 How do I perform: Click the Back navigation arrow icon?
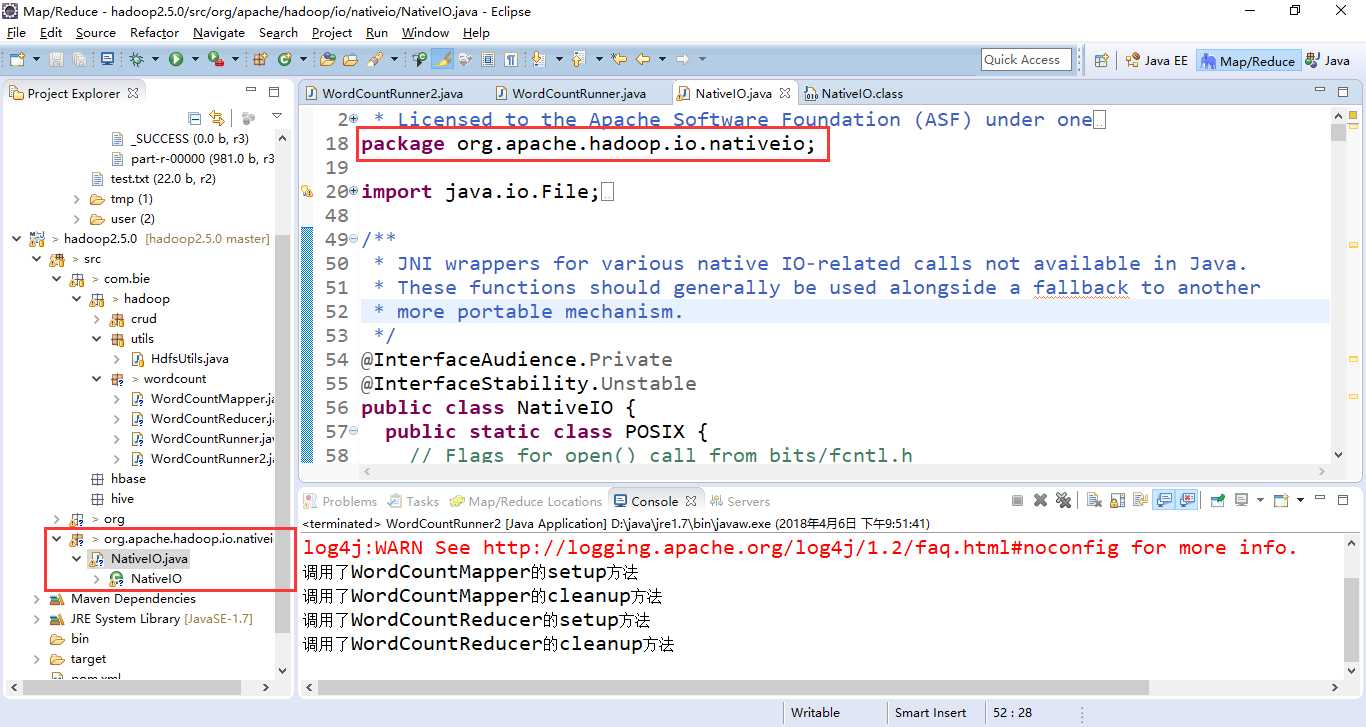click(643, 60)
